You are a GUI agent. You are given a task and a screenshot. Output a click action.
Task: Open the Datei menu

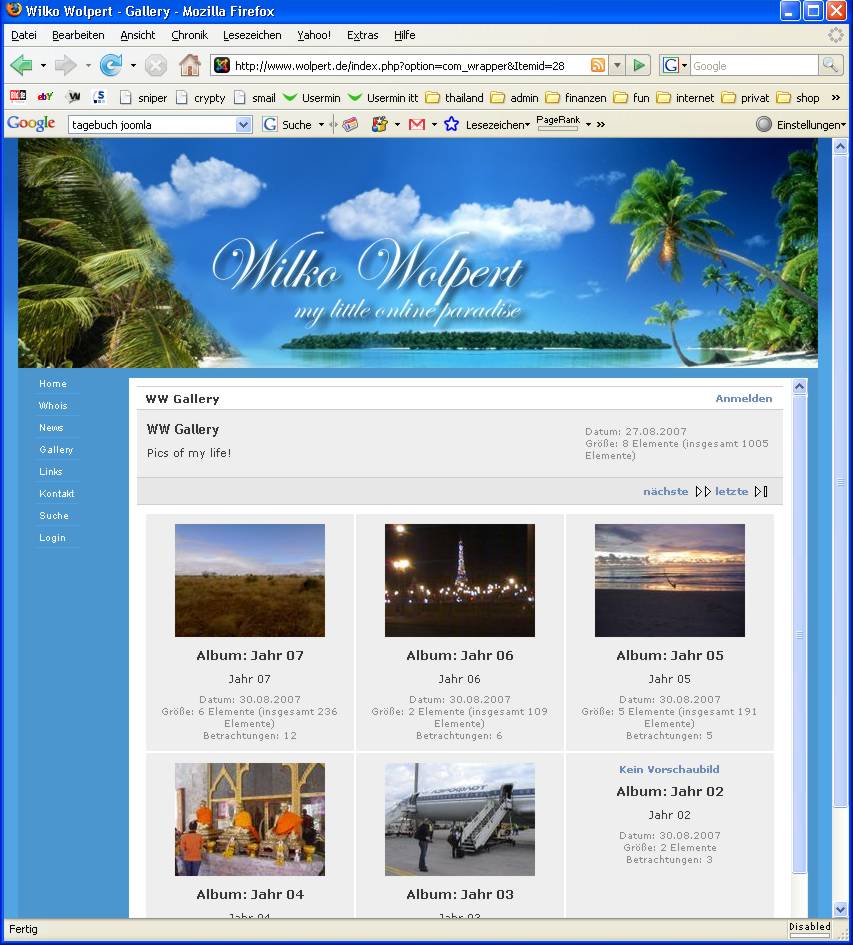point(24,35)
